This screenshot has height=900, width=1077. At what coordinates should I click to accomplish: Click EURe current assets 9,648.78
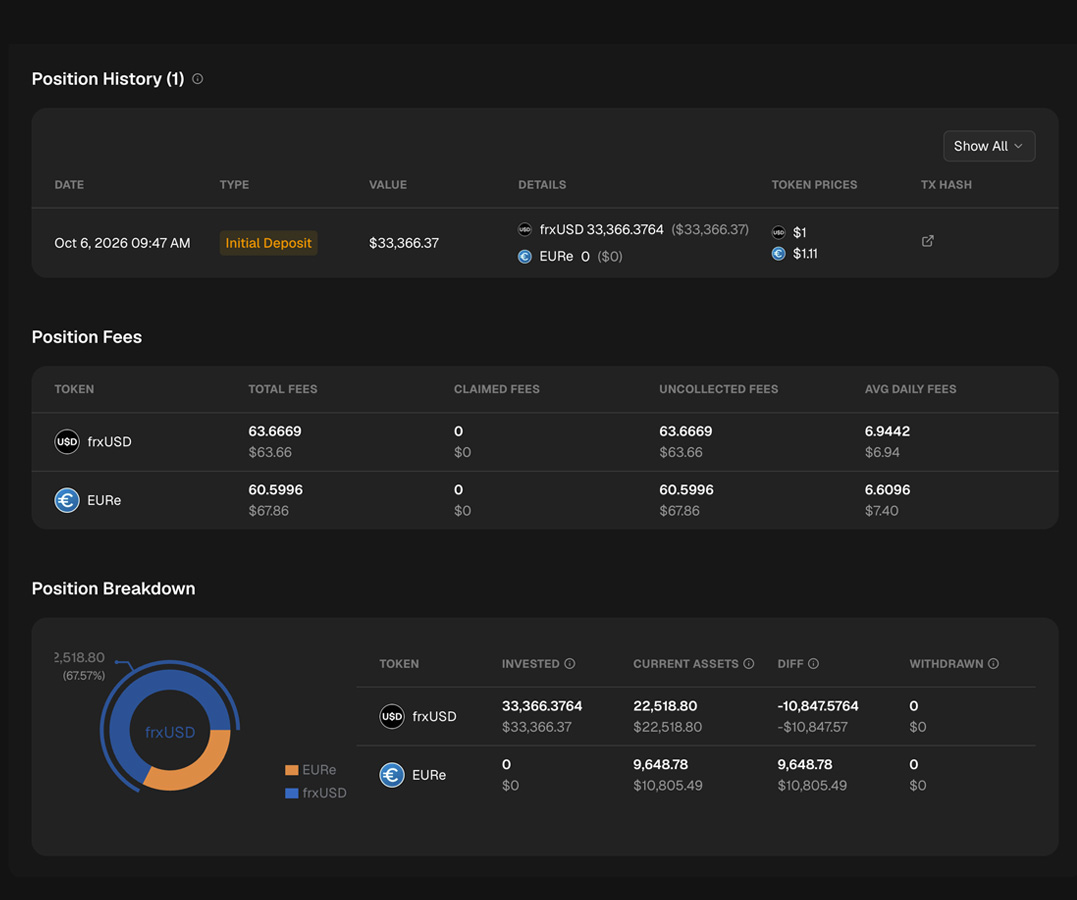(660, 765)
